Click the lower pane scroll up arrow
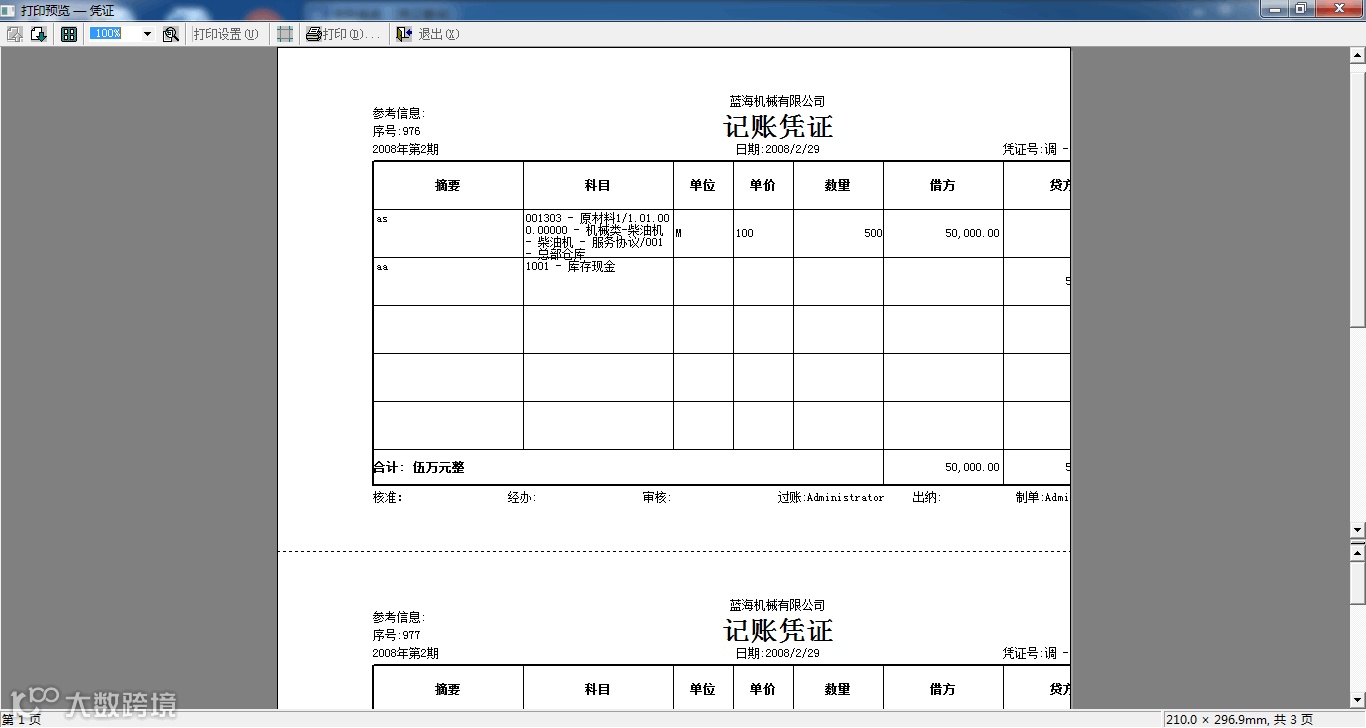1366x728 pixels. tap(1358, 551)
